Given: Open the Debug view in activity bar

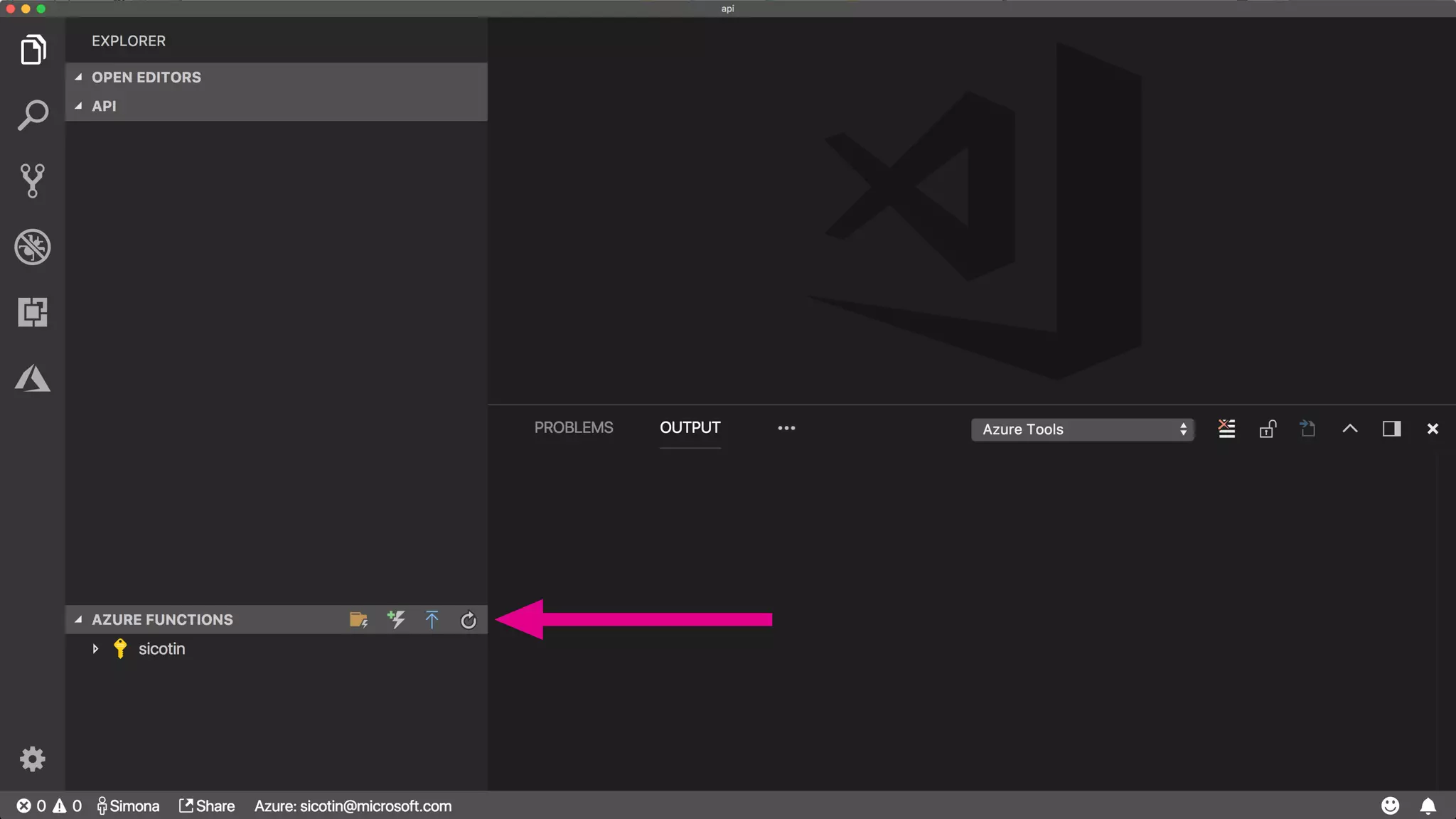Looking at the screenshot, I should [x=32, y=247].
